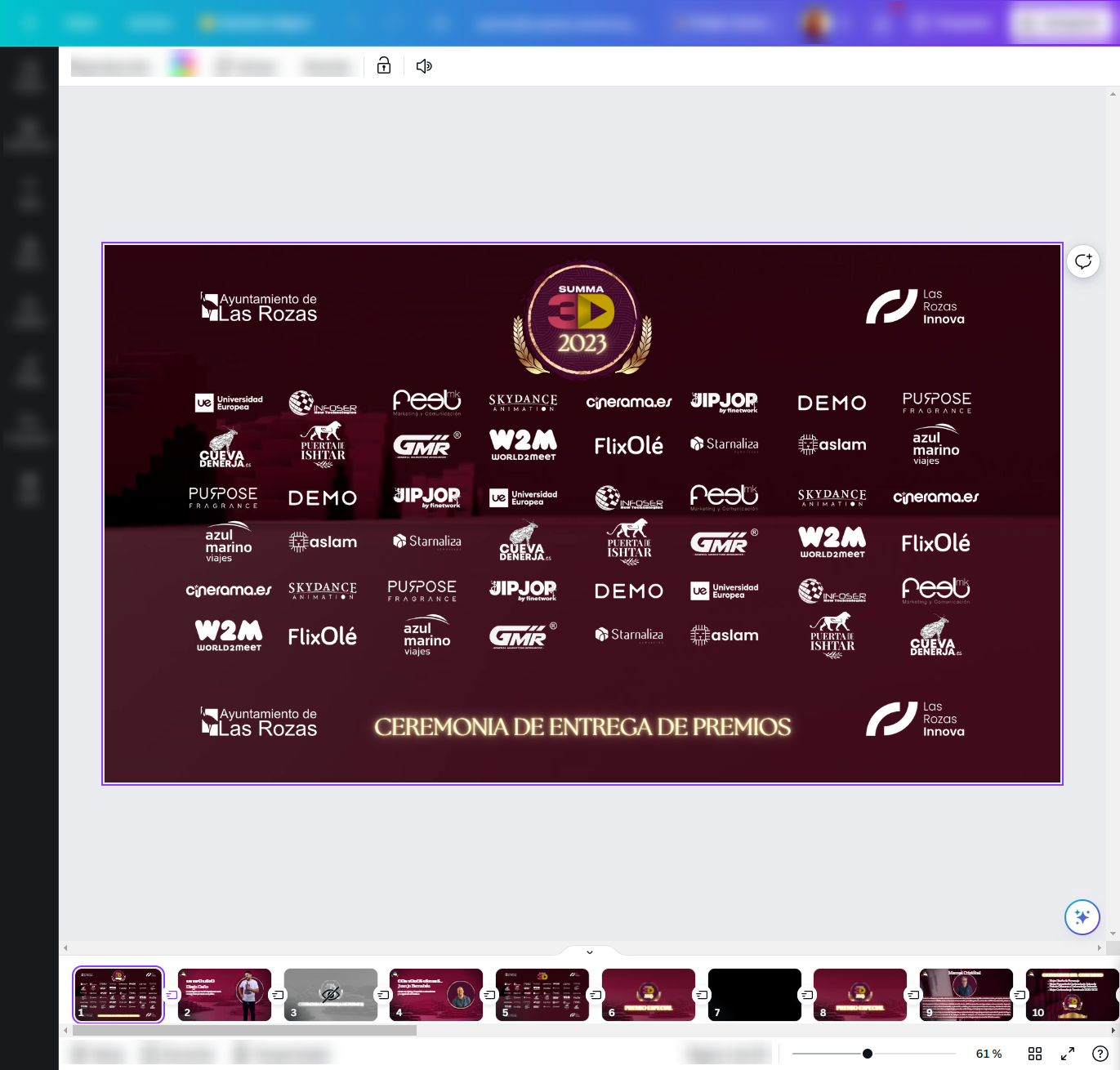Select Las Rozas Innova logo above sponsors
The height and width of the screenshot is (1070, 1120).
(x=916, y=306)
